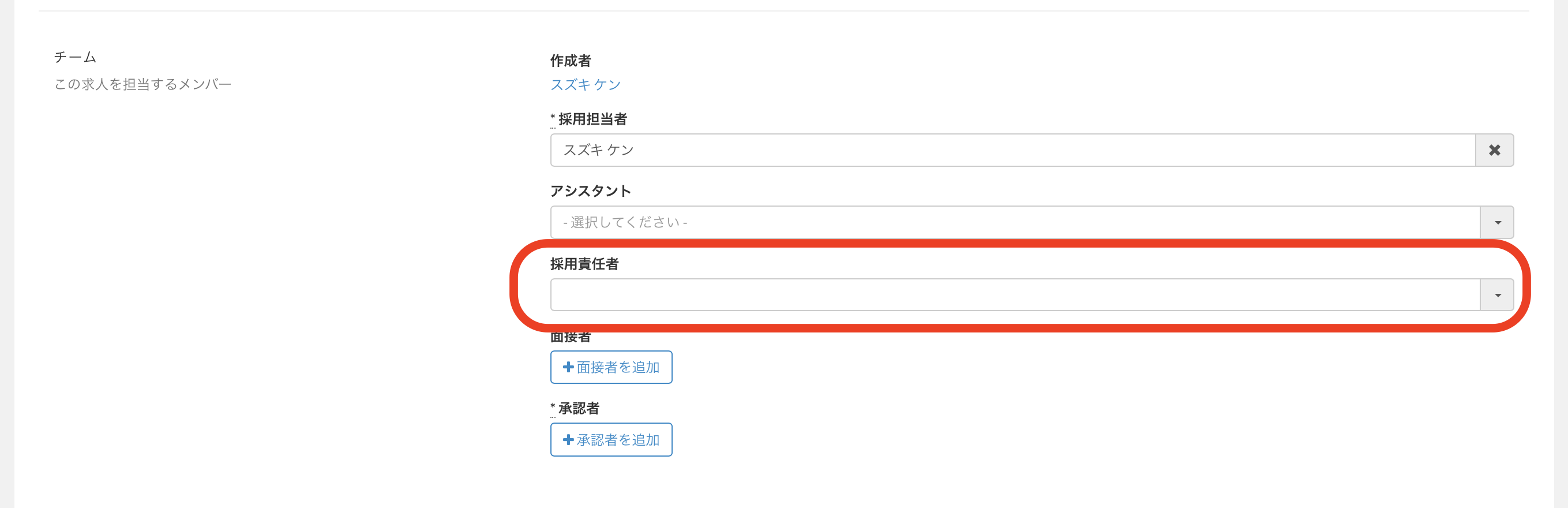Viewport: 1568px width, 508px height.
Task: Clear the 採用担当者 field with the X icon
Action: coord(1494,150)
